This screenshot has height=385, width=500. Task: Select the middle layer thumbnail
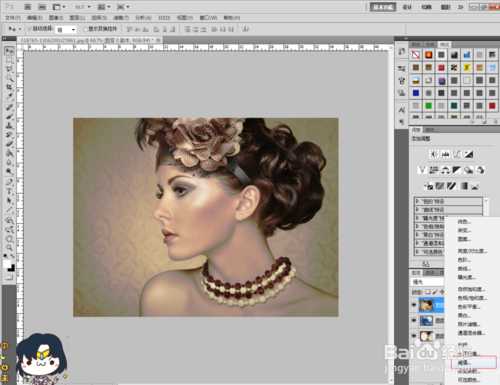click(x=426, y=321)
